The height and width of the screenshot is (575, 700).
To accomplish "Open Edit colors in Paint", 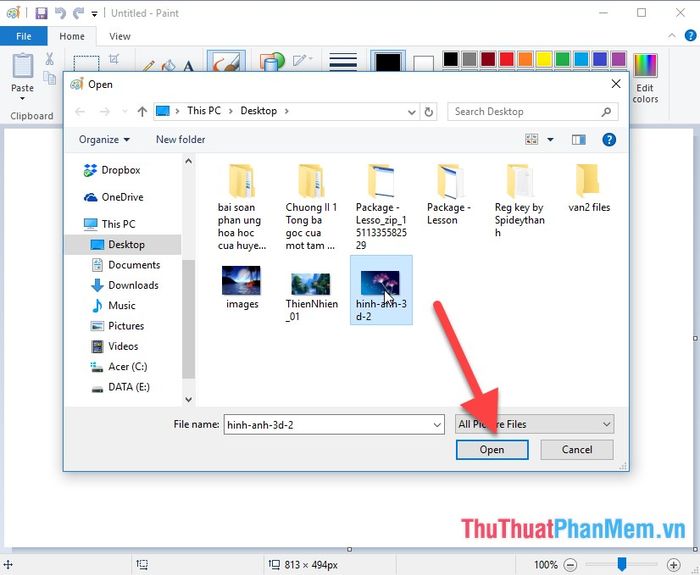I will pyautogui.click(x=645, y=78).
